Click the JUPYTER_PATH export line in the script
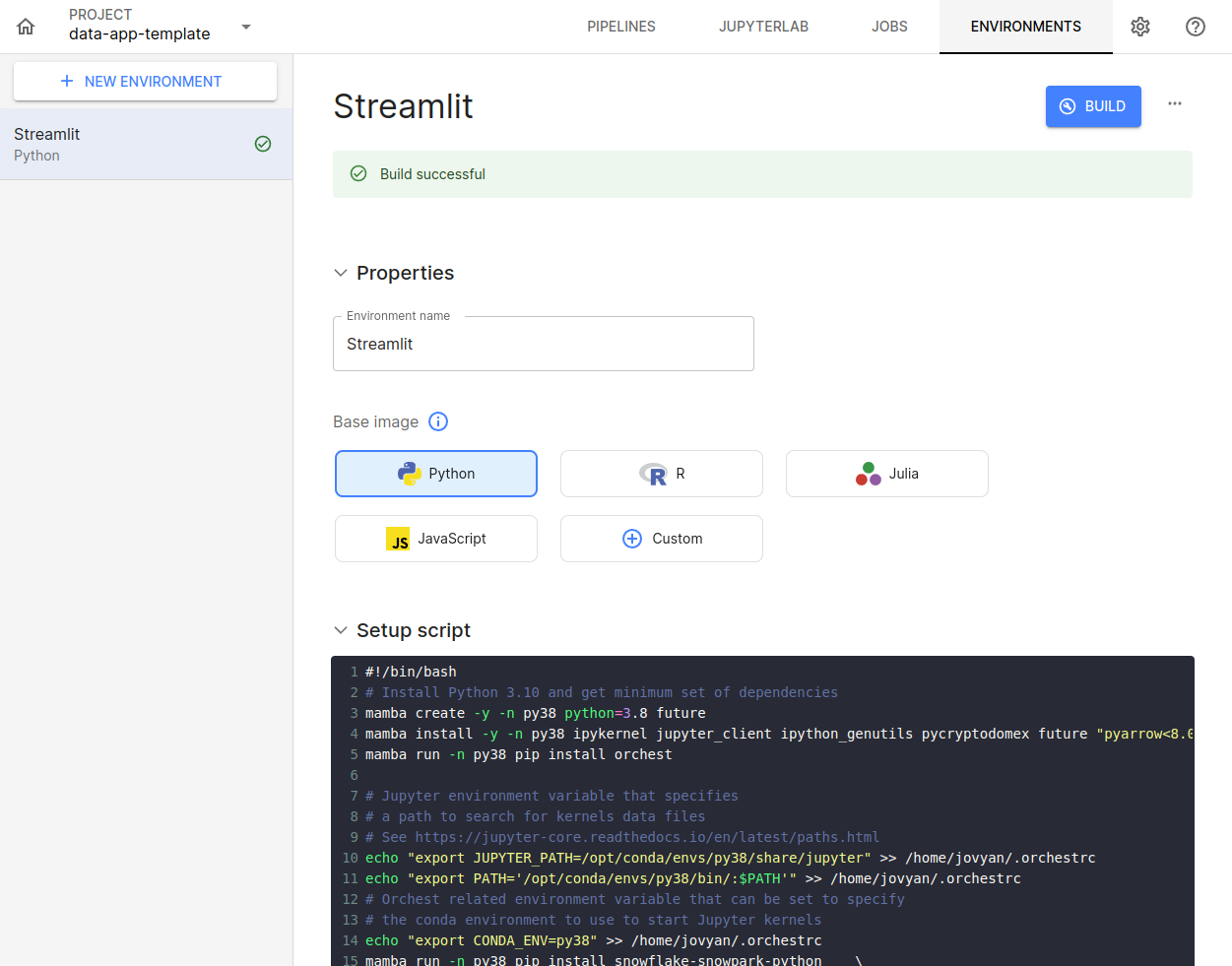This screenshot has height=966, width=1232. coord(730,858)
